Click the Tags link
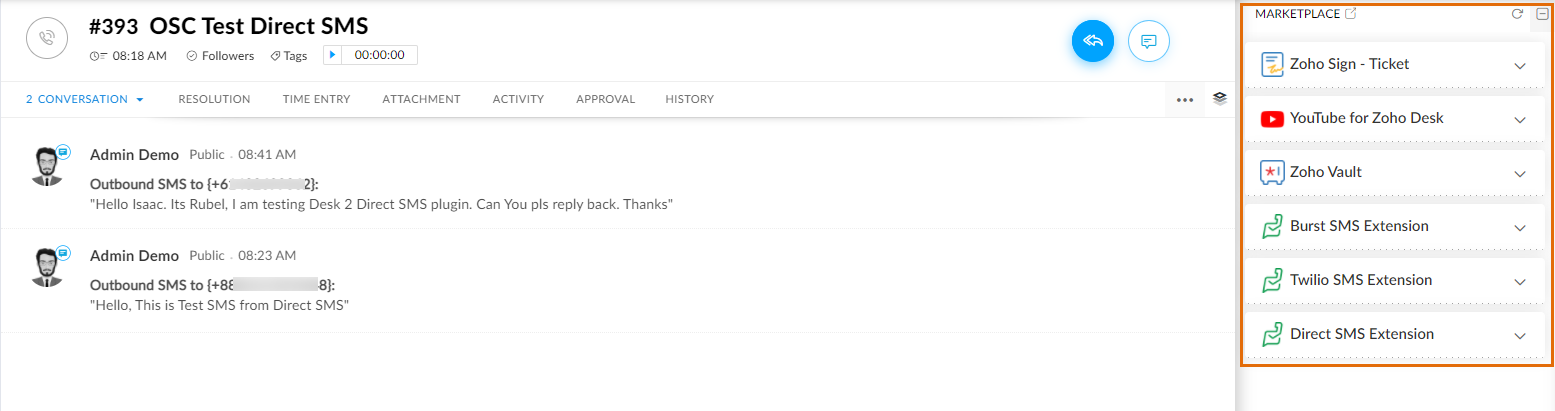This screenshot has width=1555, height=411. (289, 56)
